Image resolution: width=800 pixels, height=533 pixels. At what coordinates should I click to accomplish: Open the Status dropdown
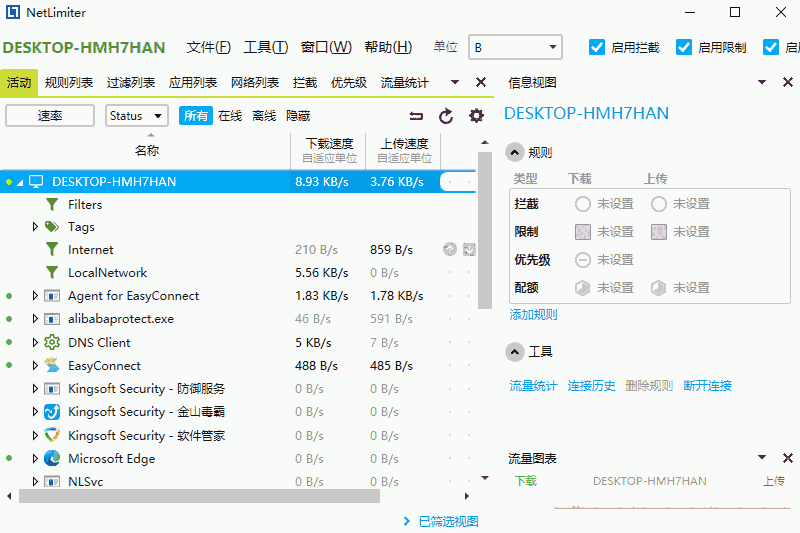point(136,116)
